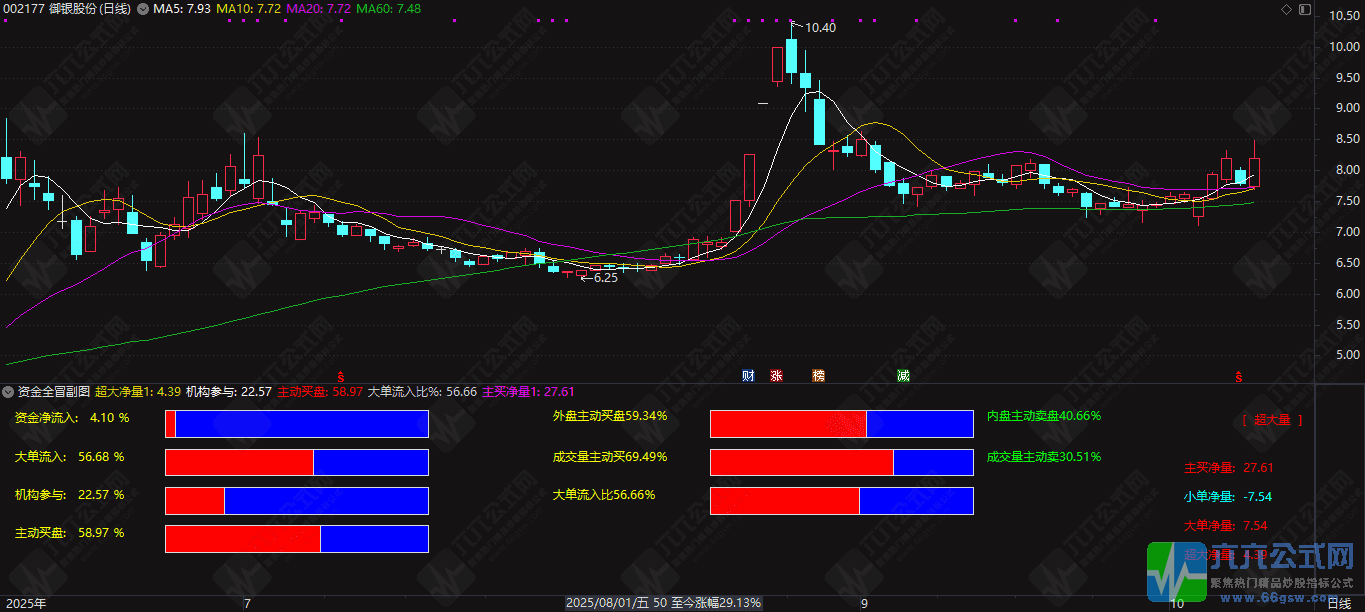Click 机构参与: 22.57 header value
Image resolution: width=1365 pixels, height=612 pixels.
[x=229, y=391]
